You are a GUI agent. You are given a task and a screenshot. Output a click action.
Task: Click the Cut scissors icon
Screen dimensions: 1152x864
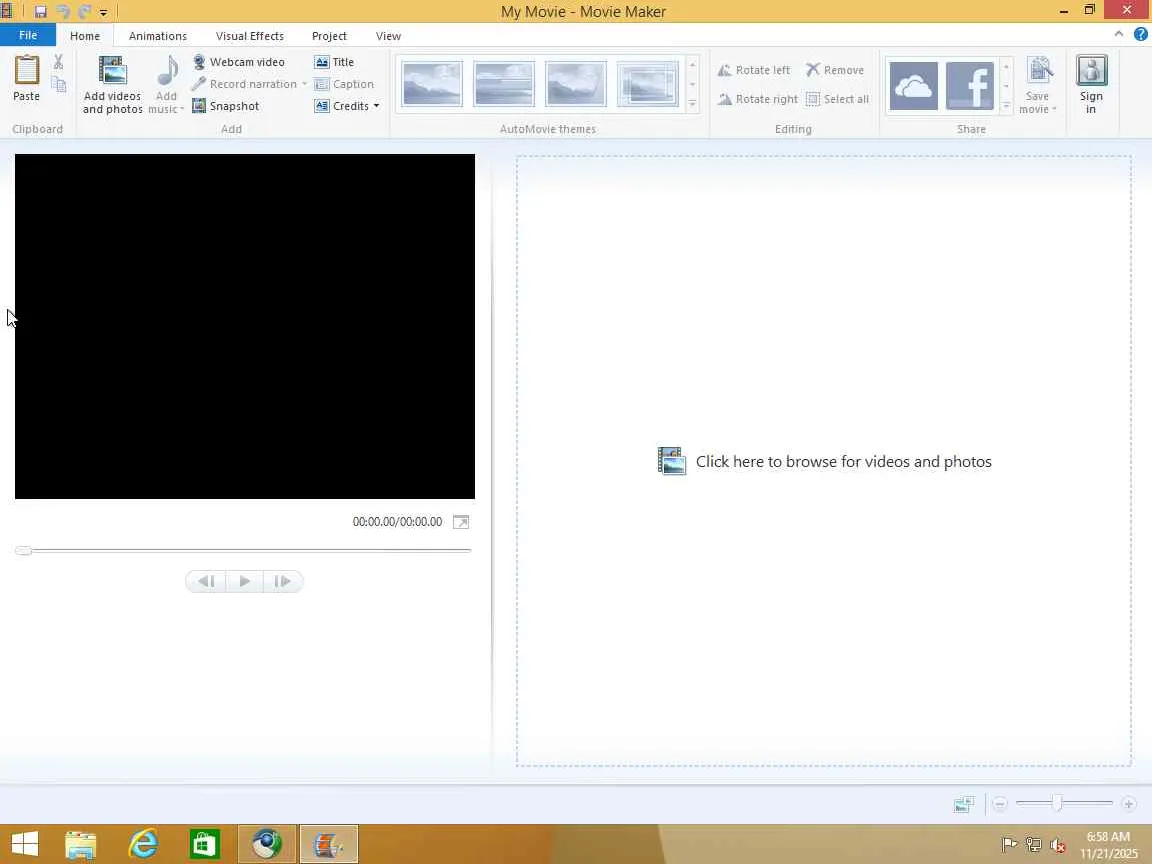click(59, 62)
